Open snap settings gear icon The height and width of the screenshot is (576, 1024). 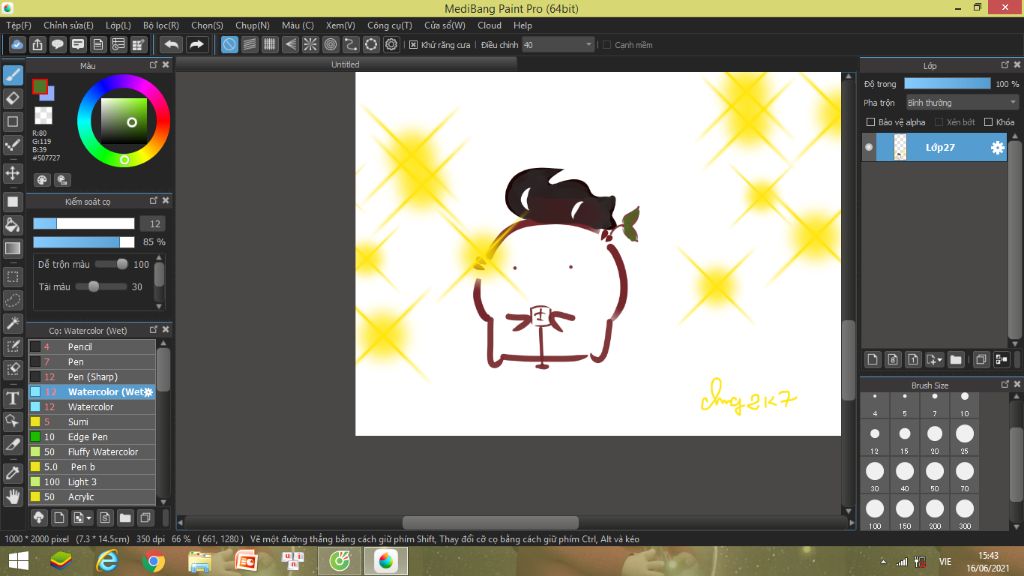[391, 44]
